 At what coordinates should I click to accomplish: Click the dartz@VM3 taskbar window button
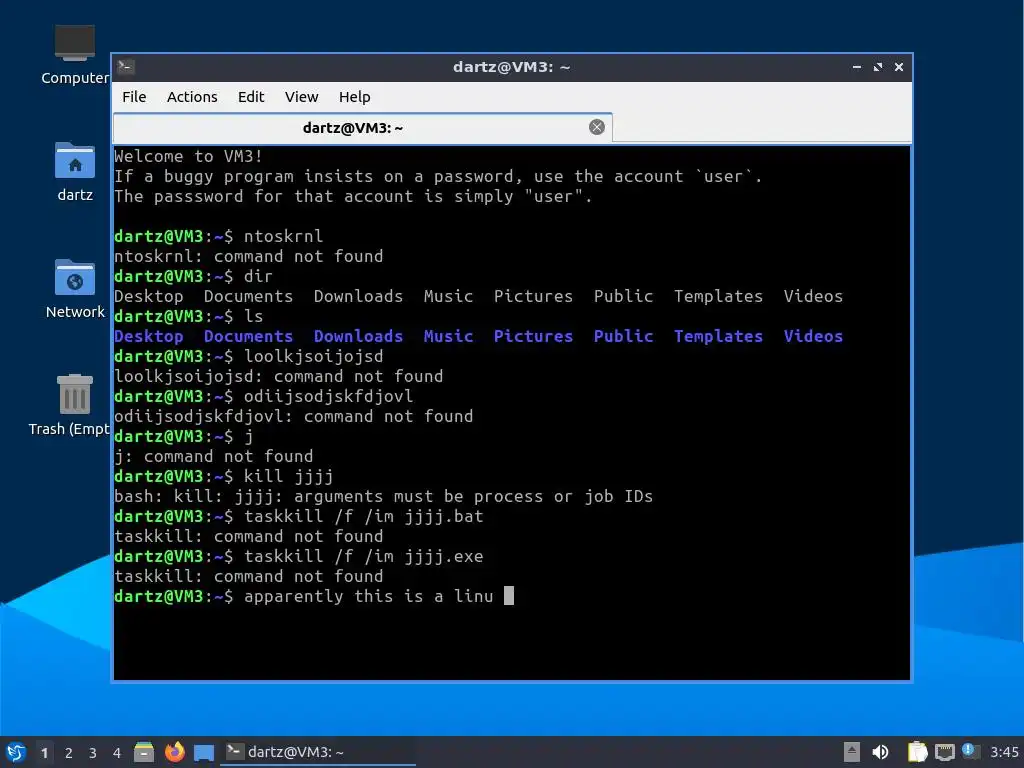(x=318, y=752)
